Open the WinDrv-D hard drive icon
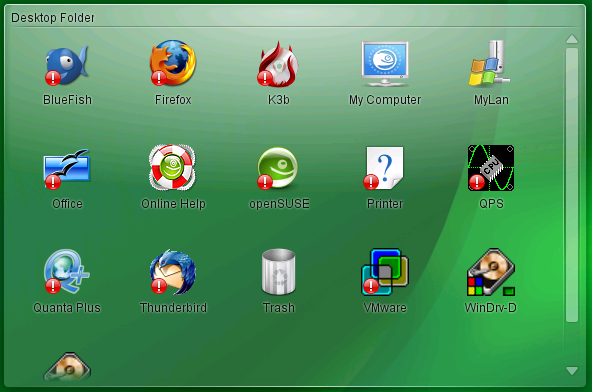The width and height of the screenshot is (592, 392). pos(491,272)
